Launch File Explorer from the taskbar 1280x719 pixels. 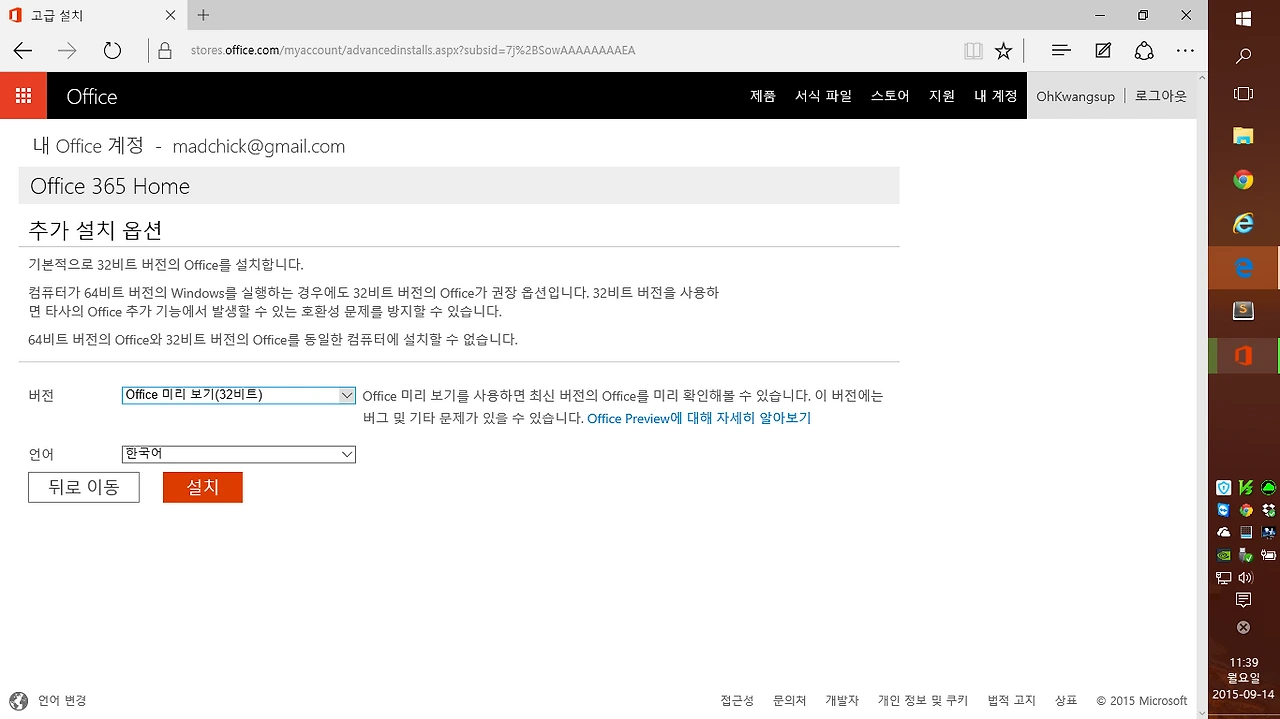1243,136
